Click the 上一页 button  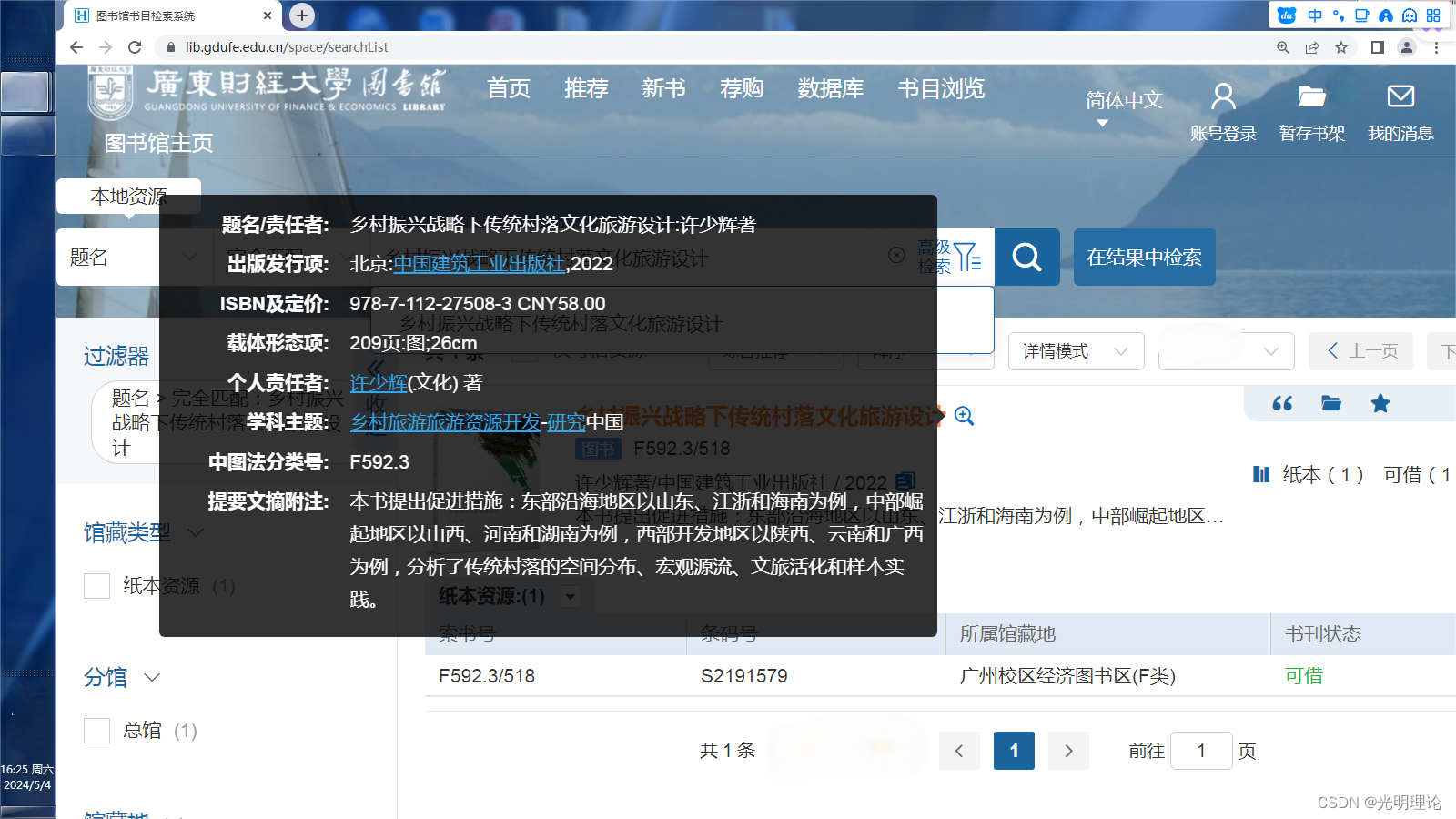(1360, 351)
